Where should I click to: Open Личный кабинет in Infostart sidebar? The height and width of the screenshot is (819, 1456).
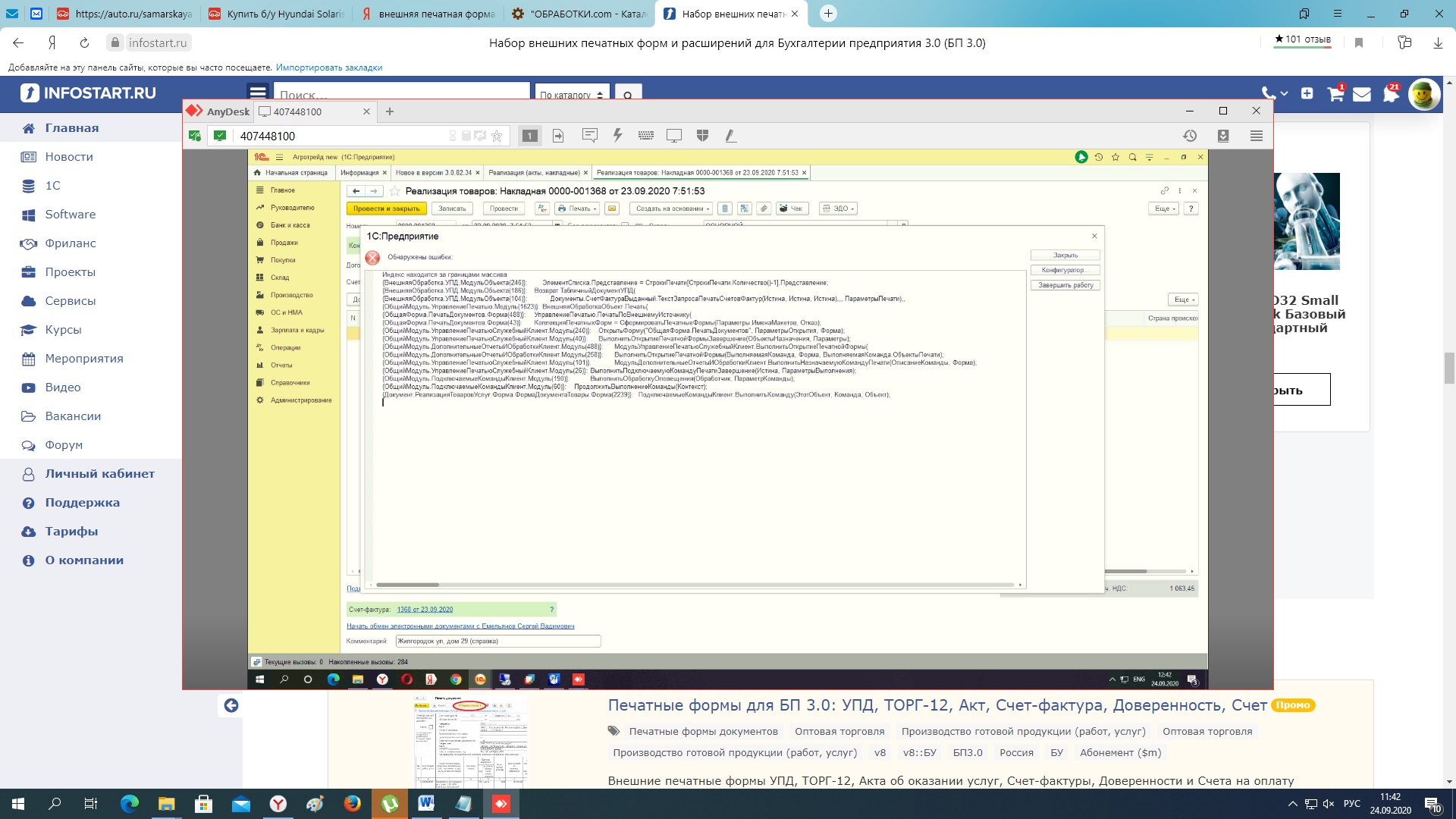click(x=99, y=474)
